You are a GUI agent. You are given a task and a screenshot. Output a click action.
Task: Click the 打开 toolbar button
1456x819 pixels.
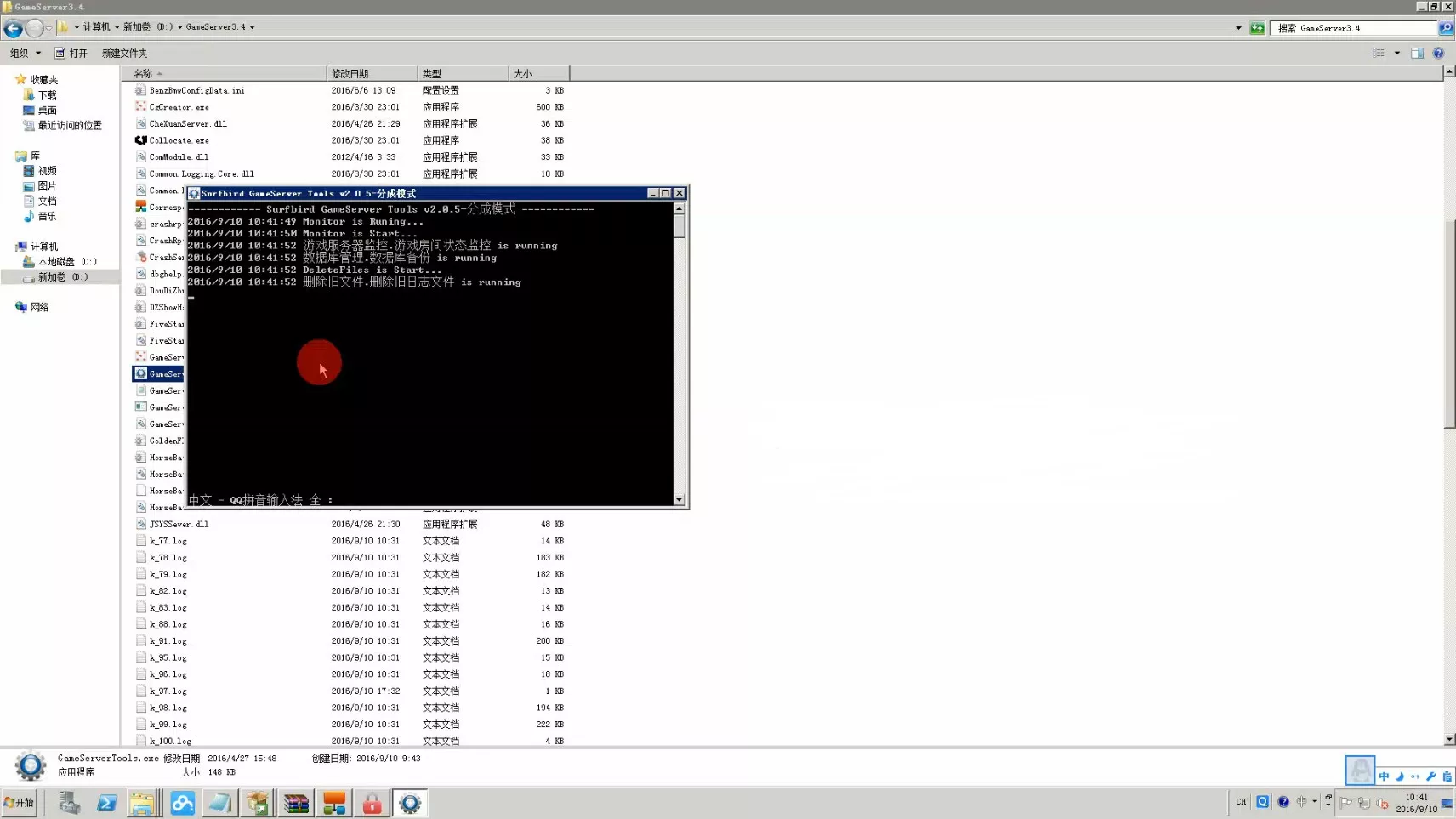click(71, 53)
